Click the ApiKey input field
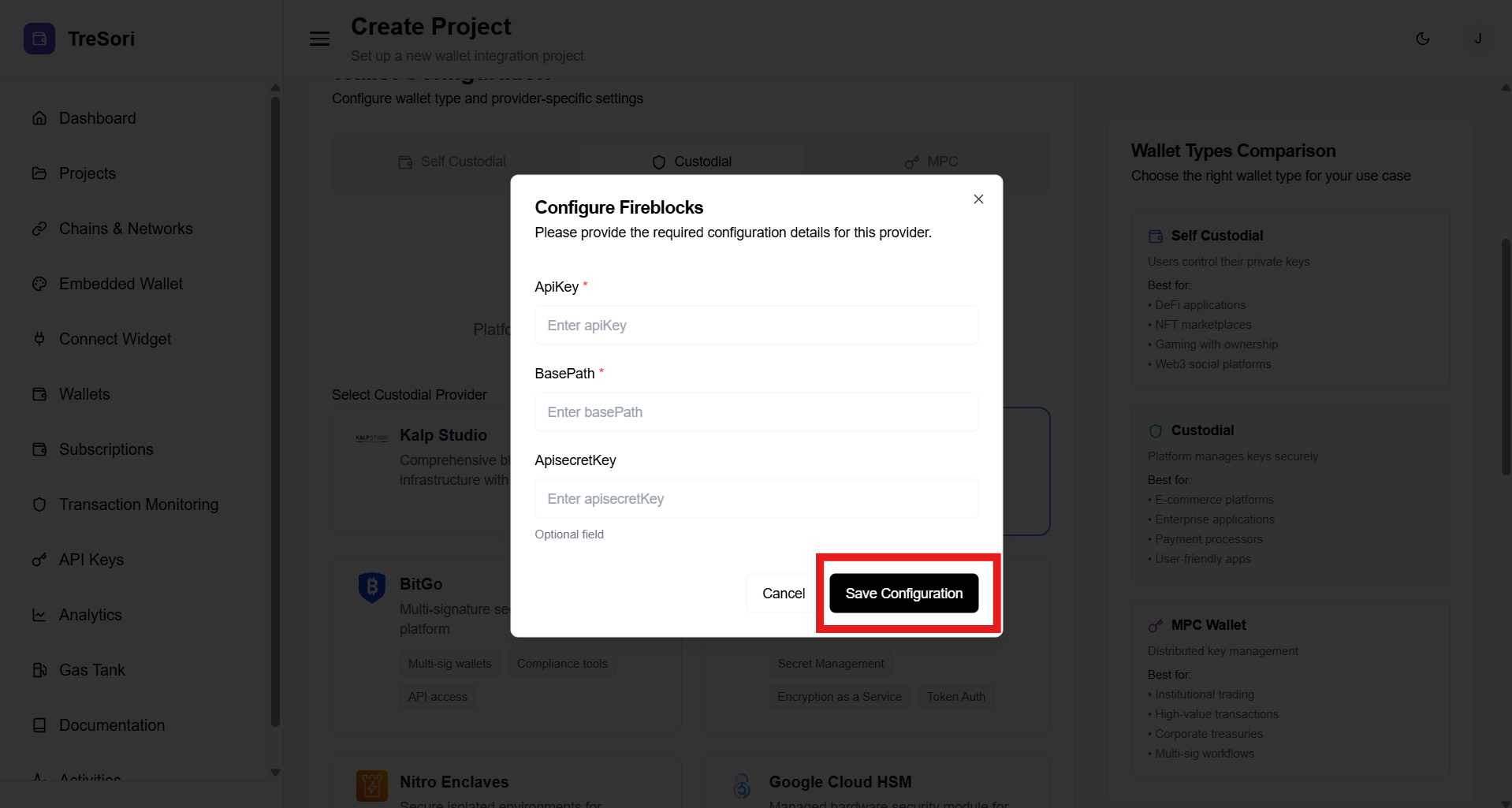 click(756, 326)
